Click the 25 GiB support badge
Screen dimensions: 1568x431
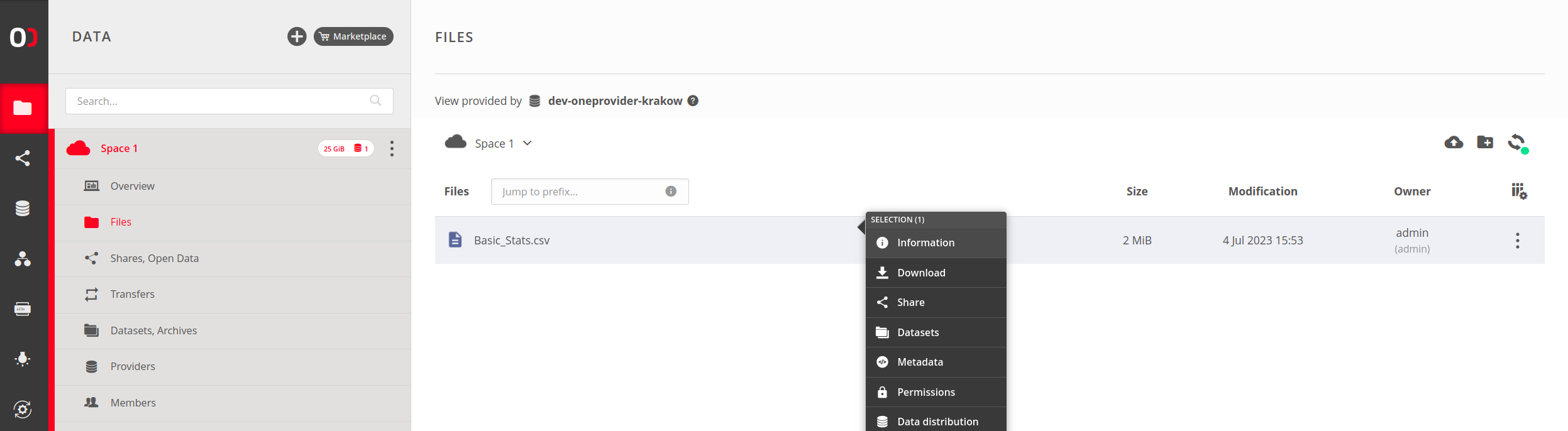tap(346, 148)
